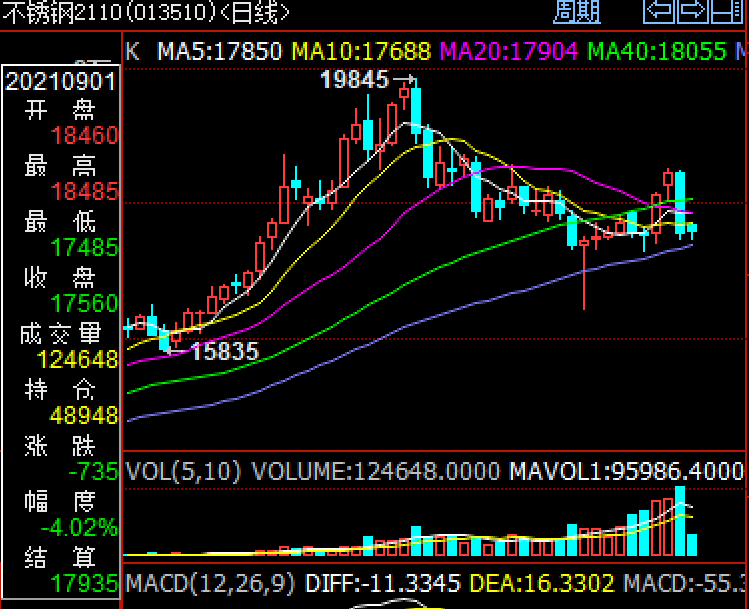Click the 涨跌 label in data panel

60,446
